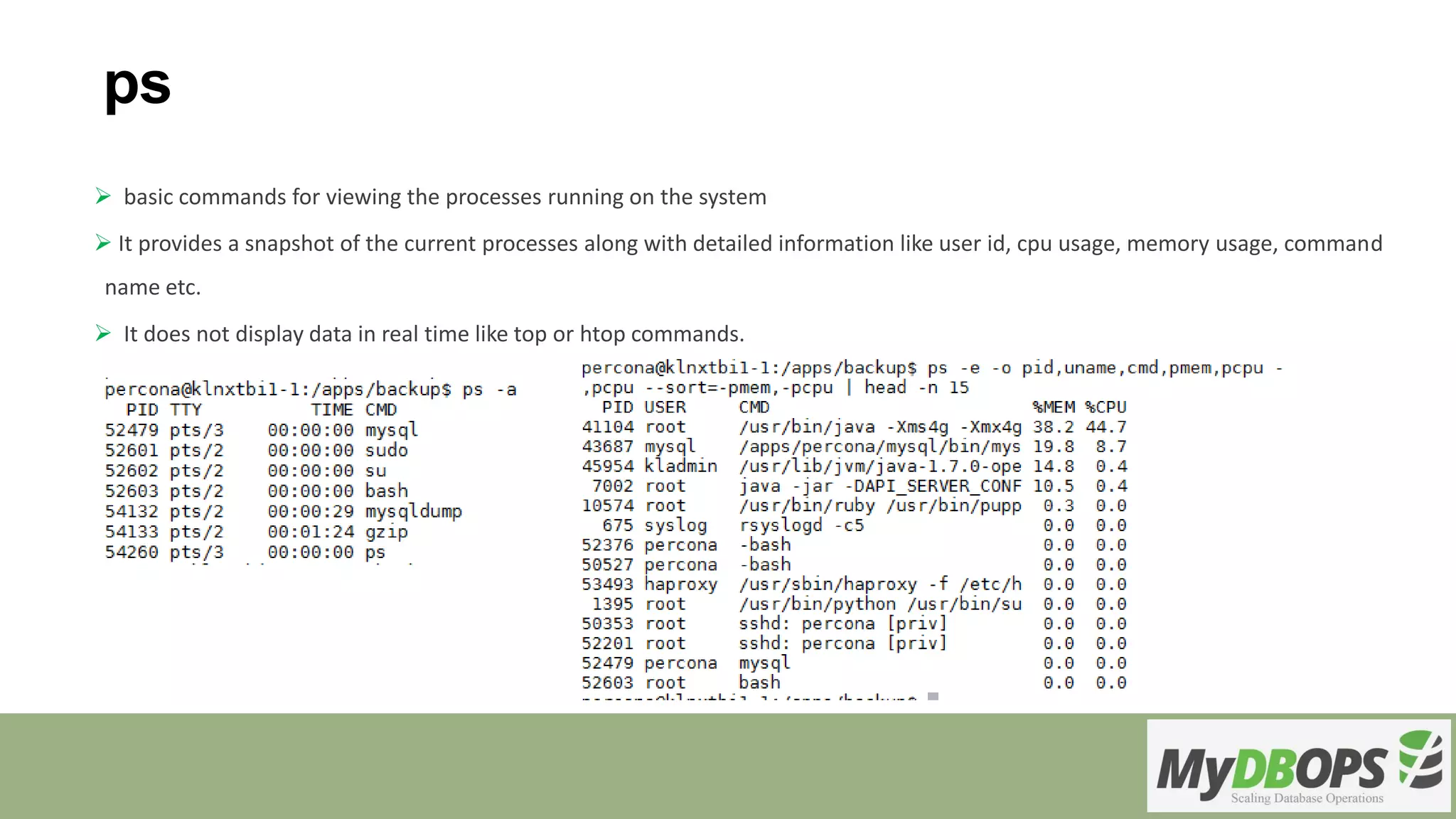Image resolution: width=1456 pixels, height=819 pixels.
Task: Click the bullet arrow before "It provides"
Action: tap(103, 243)
